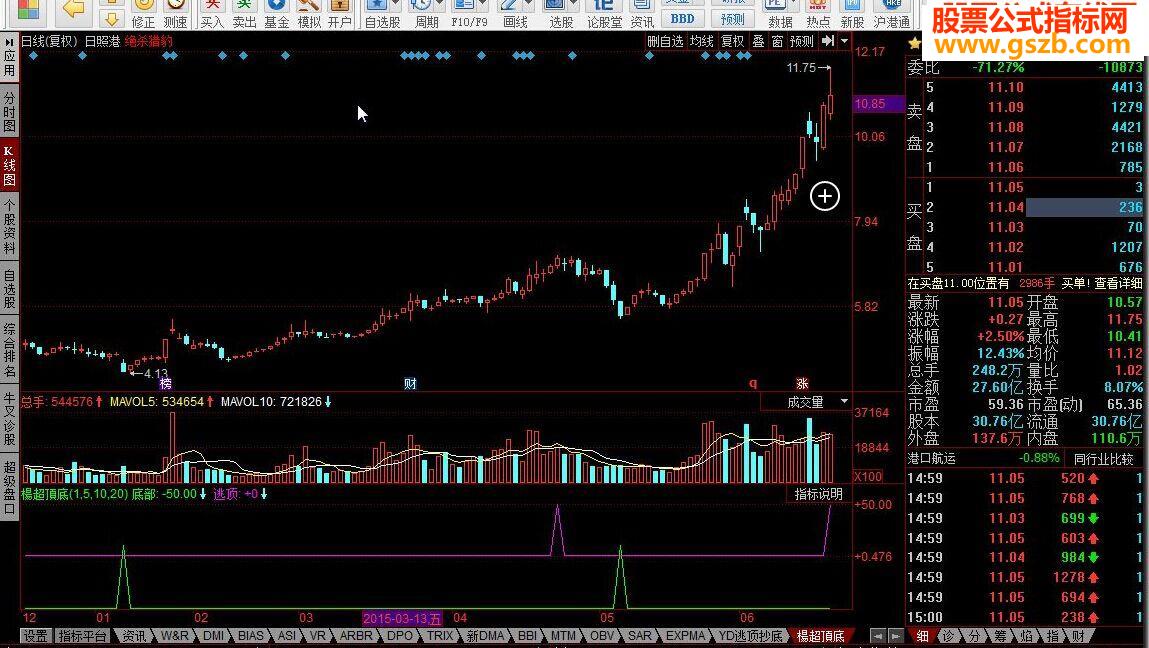The height and width of the screenshot is (648, 1149).
Task: Switch to 分时图 sidebar tab
Action: point(9,111)
